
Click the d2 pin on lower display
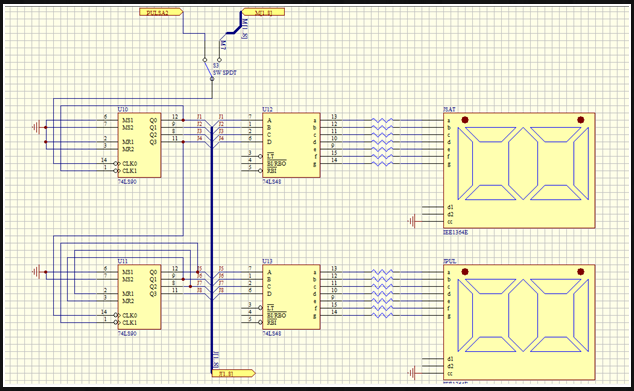[x=450, y=366]
